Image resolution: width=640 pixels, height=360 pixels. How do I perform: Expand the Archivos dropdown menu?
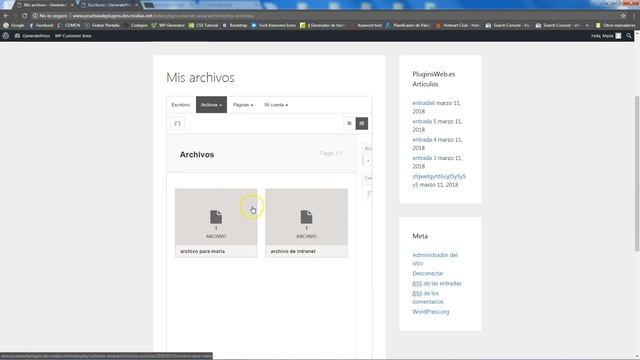pos(211,105)
